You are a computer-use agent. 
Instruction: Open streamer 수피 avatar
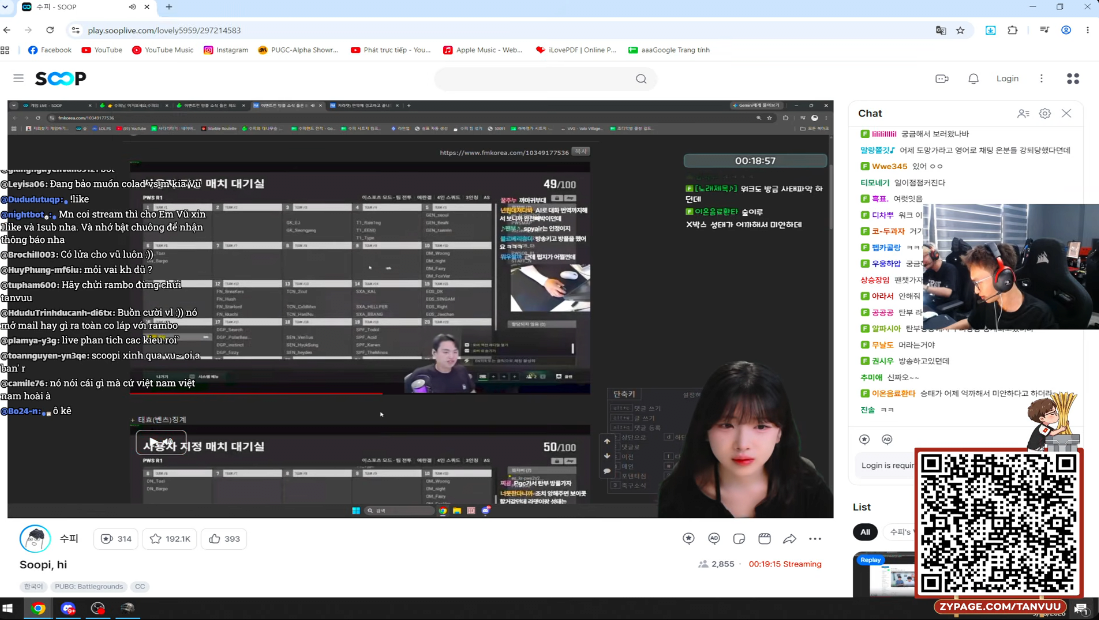tap(35, 539)
